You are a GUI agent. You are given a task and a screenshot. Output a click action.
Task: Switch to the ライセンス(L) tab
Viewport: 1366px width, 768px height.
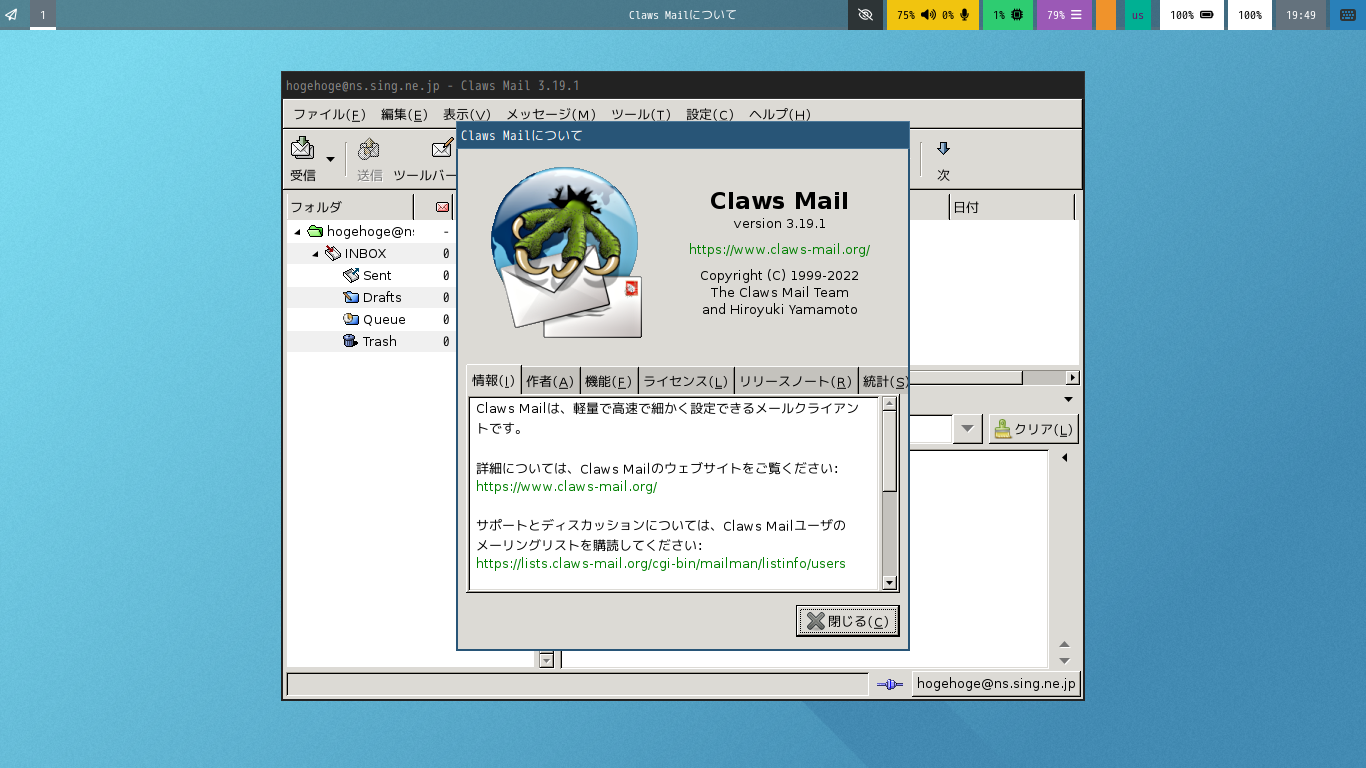click(685, 381)
